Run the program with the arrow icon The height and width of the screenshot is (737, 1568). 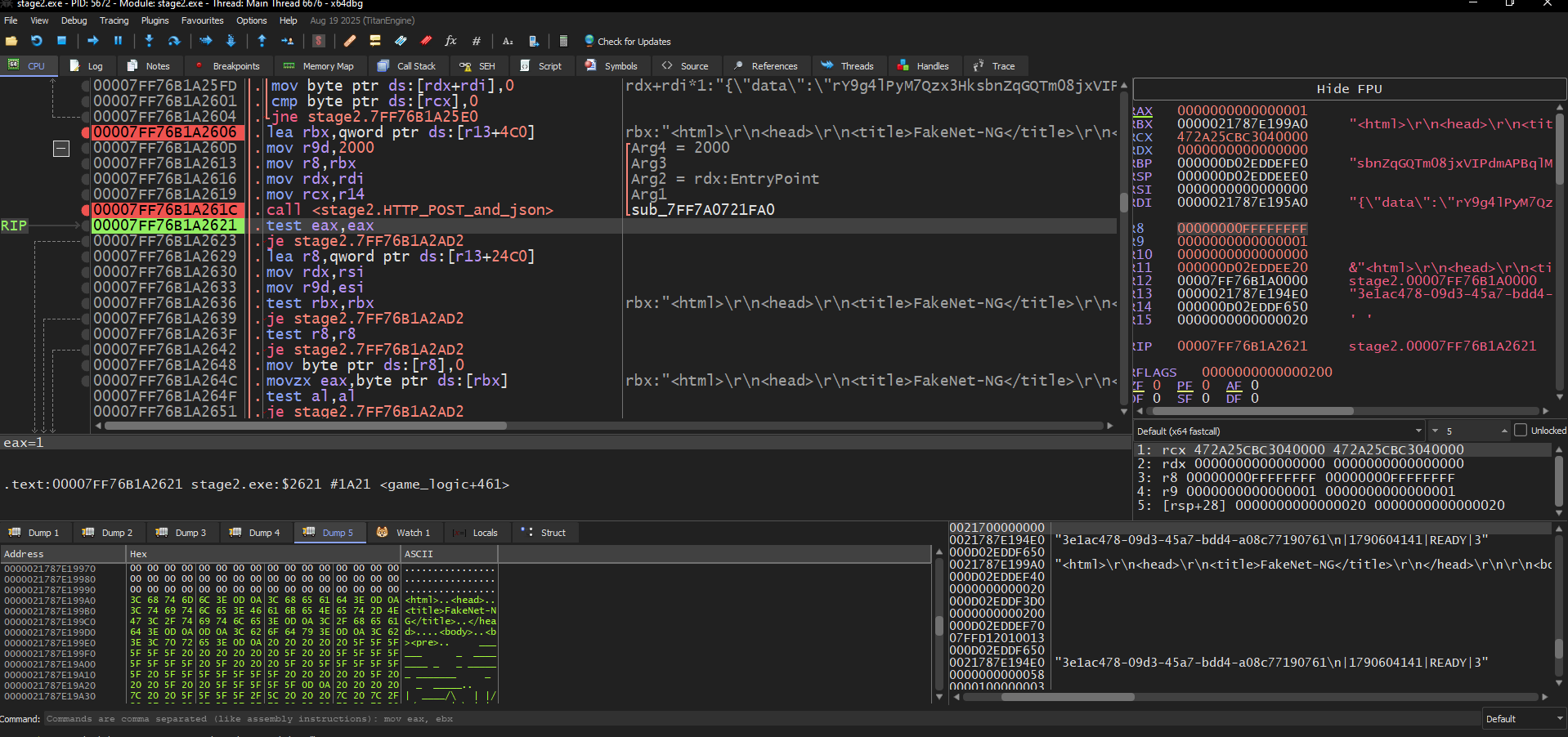point(93,41)
